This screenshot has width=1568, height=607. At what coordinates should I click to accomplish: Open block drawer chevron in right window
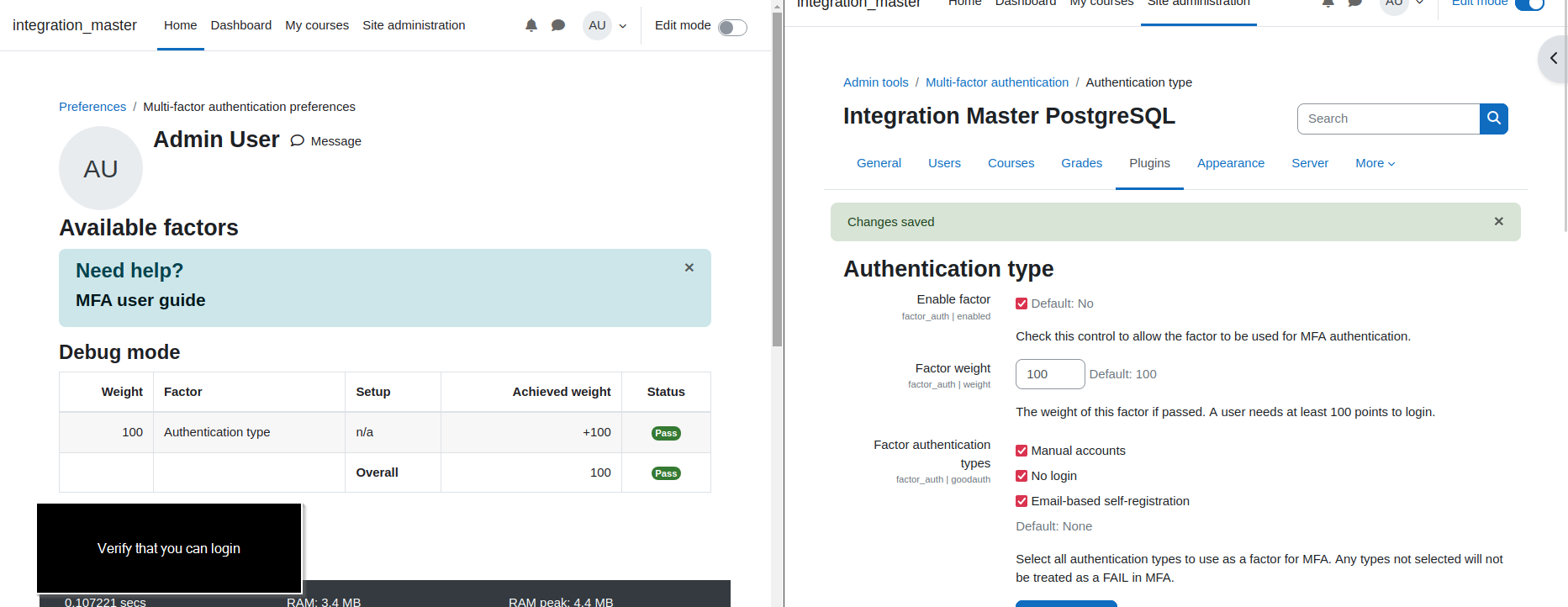[x=1554, y=58]
